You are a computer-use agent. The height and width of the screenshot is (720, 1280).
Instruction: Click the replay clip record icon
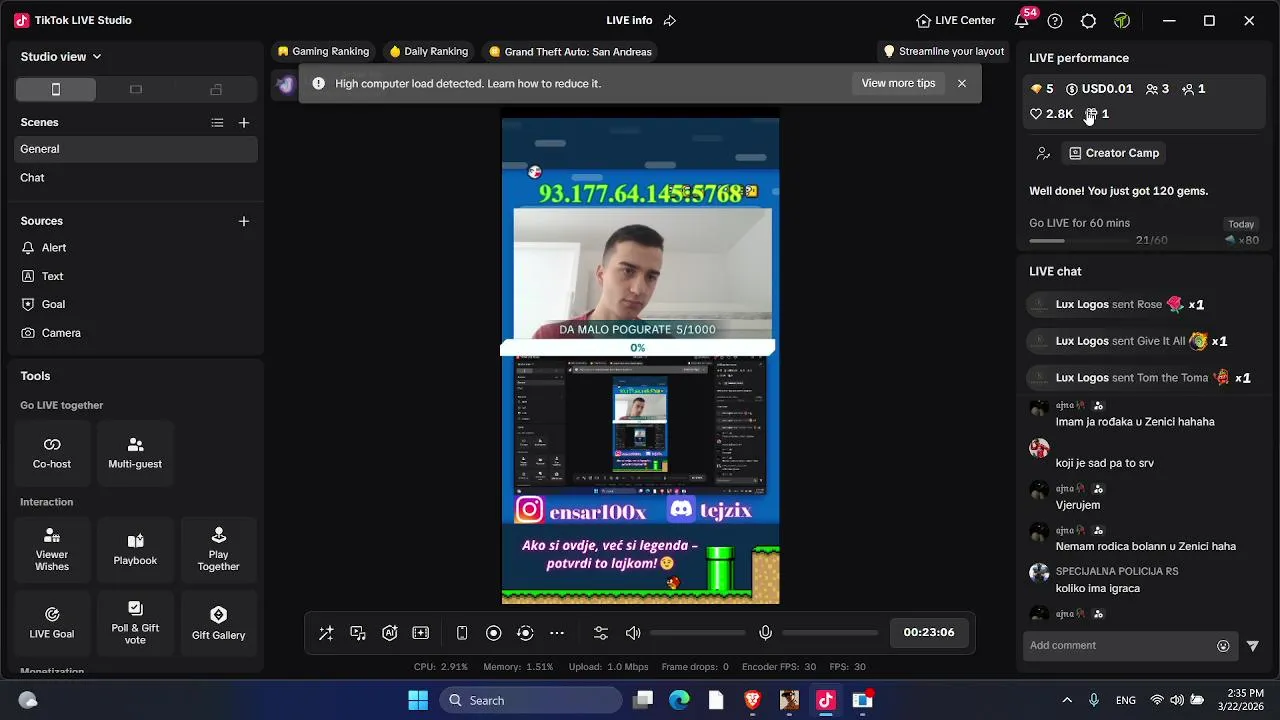525,633
